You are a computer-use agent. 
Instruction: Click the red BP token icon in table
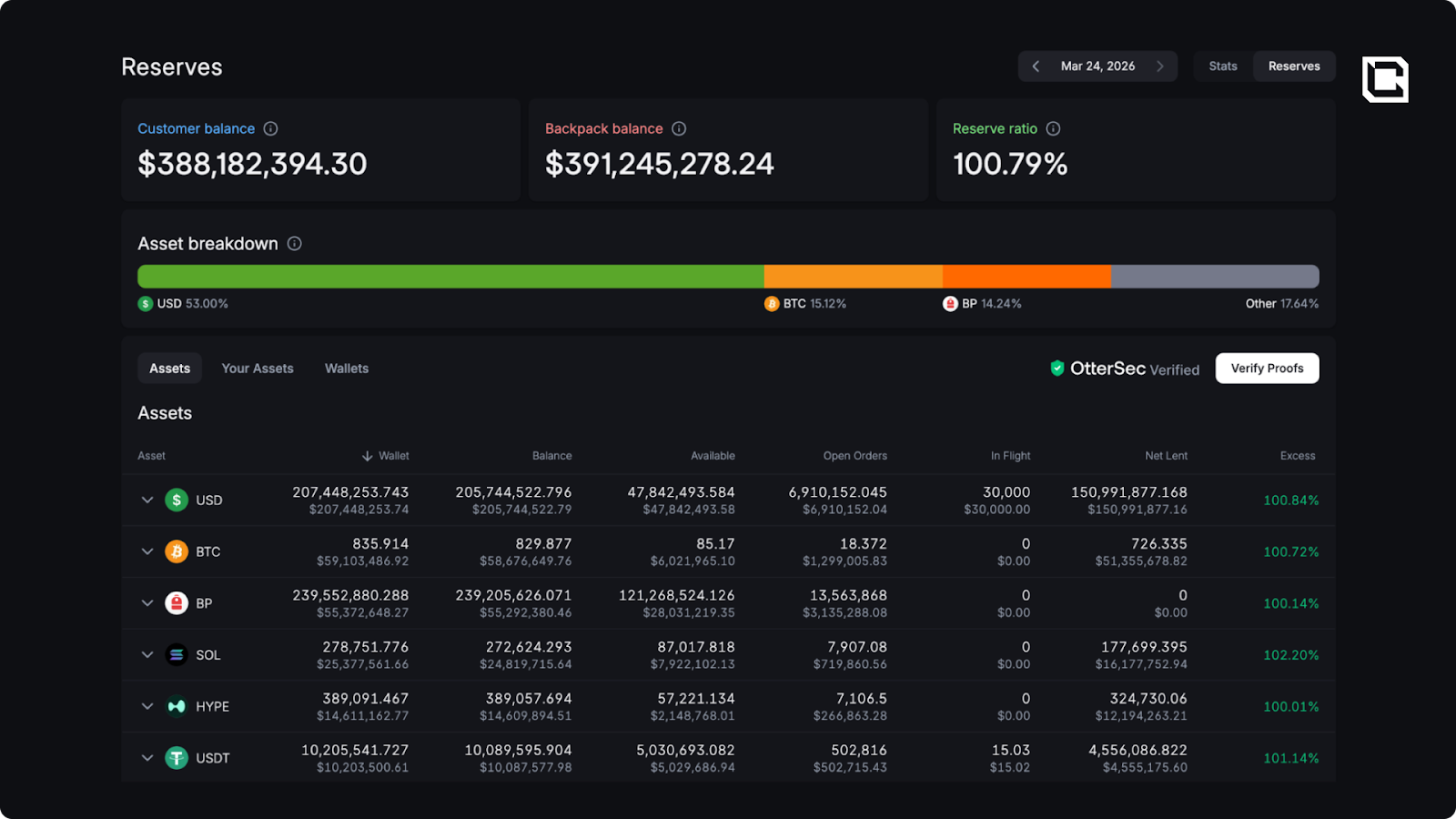click(x=177, y=603)
